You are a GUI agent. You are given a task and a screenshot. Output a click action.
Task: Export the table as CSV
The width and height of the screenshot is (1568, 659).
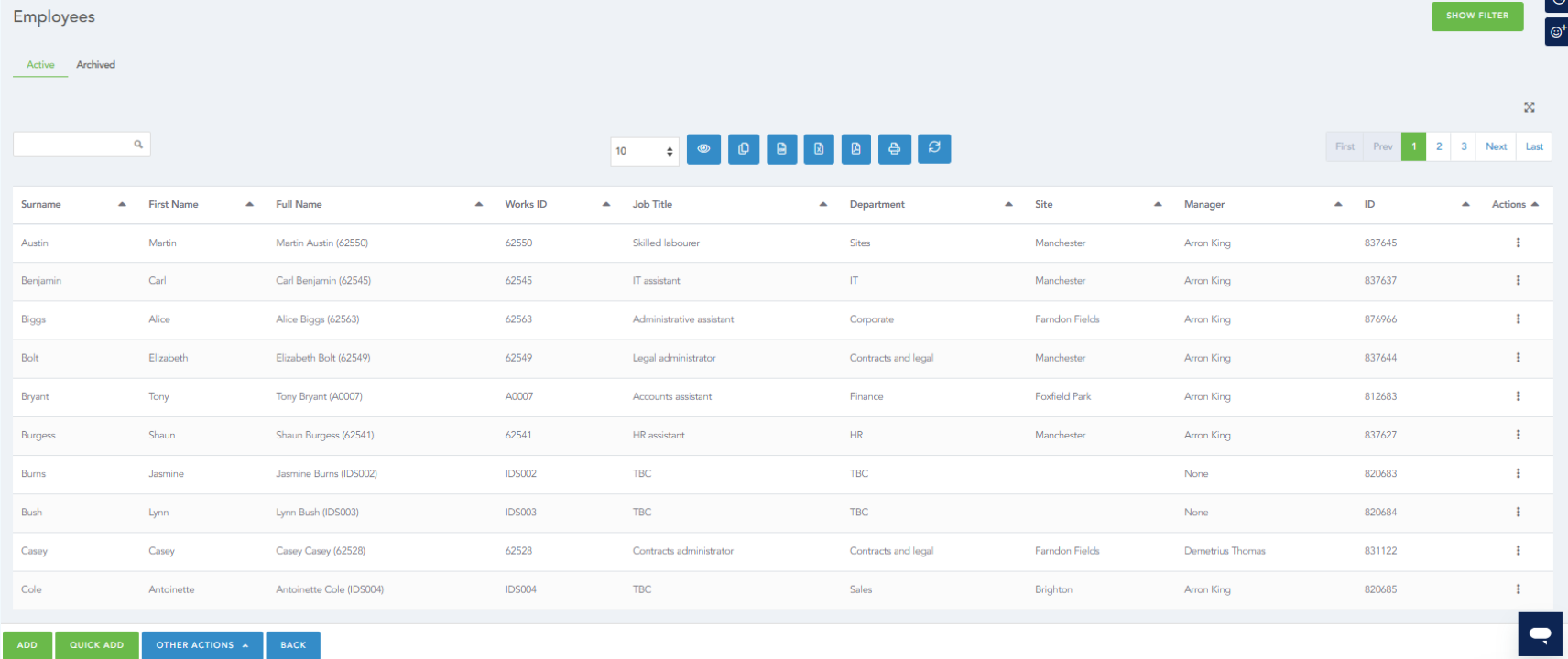coord(781,148)
